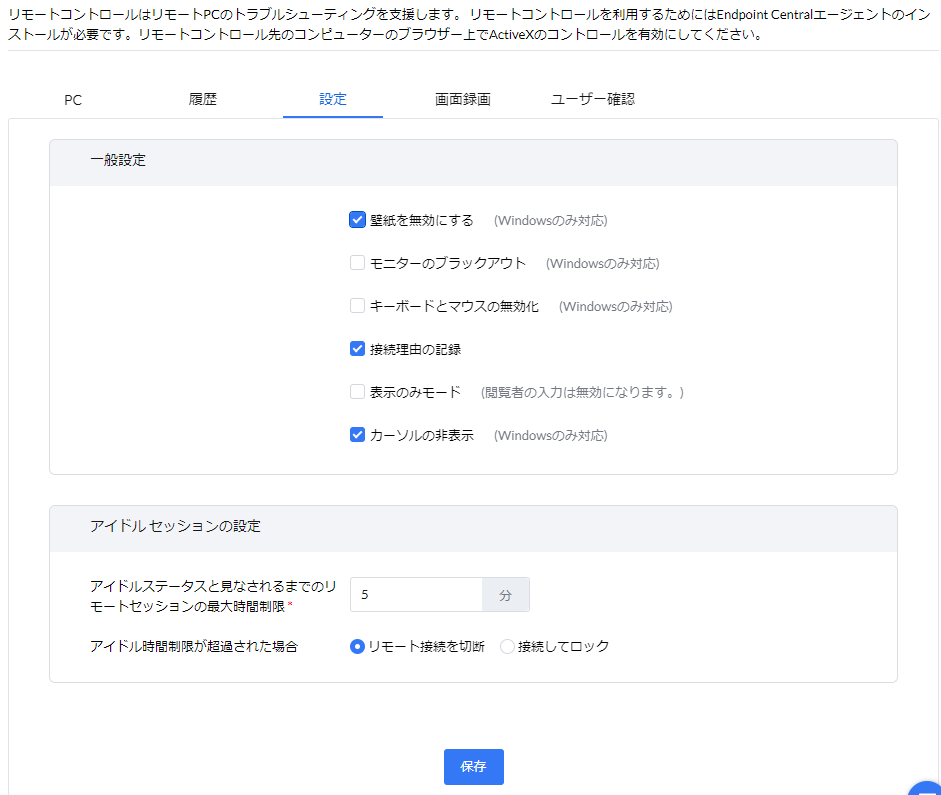Click the 一般設定 section header
Viewport: 941px width, 795px height.
pos(118,160)
